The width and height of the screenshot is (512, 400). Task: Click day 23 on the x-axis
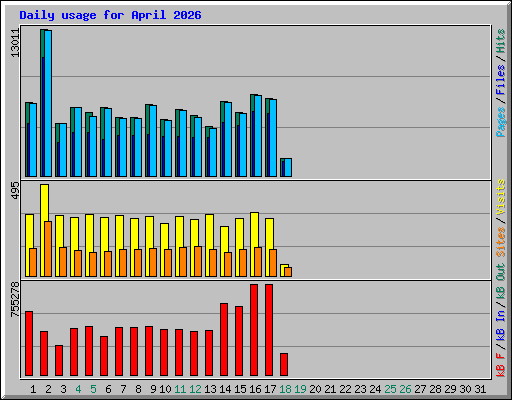tap(360, 389)
